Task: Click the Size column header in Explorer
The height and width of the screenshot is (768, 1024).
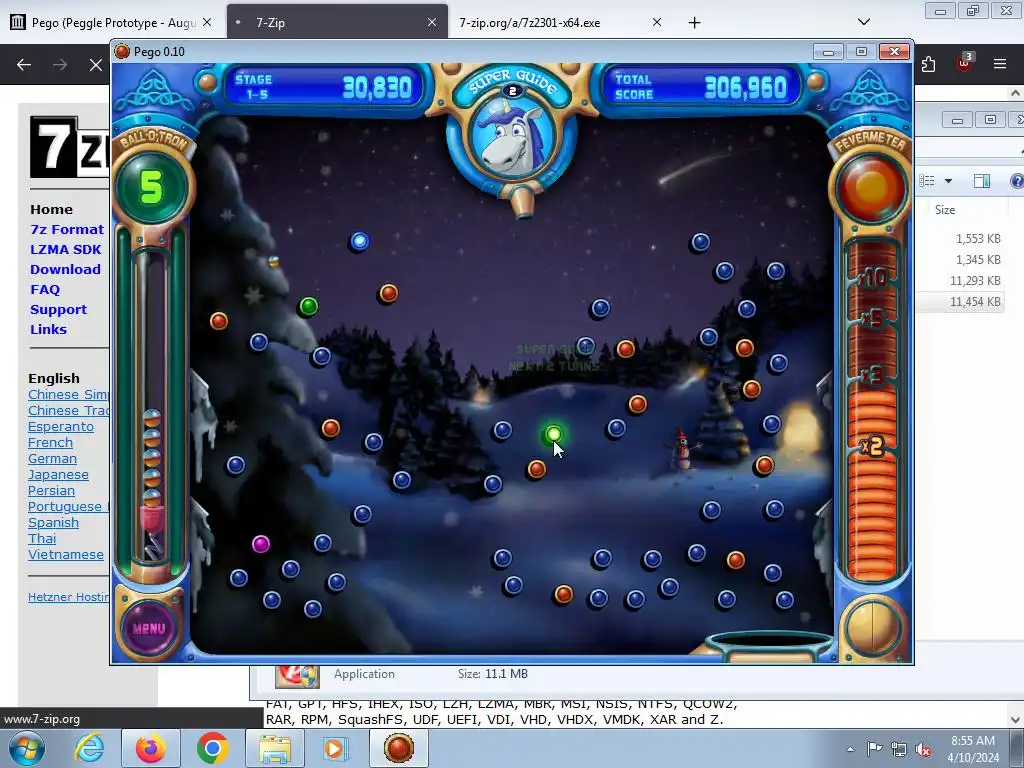Action: pos(945,210)
